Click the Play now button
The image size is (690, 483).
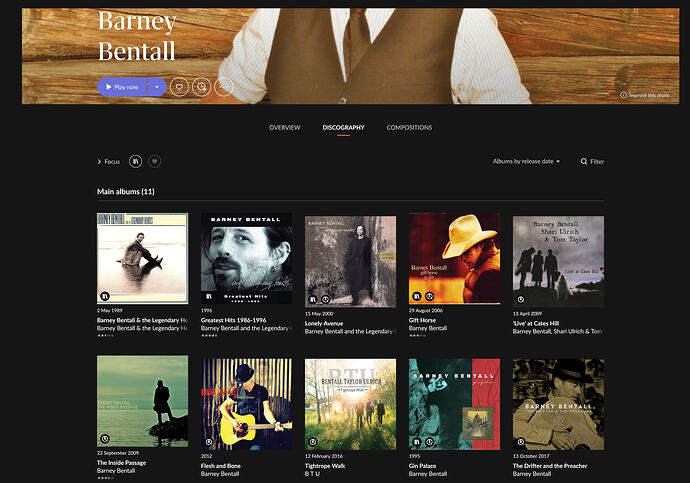[122, 87]
